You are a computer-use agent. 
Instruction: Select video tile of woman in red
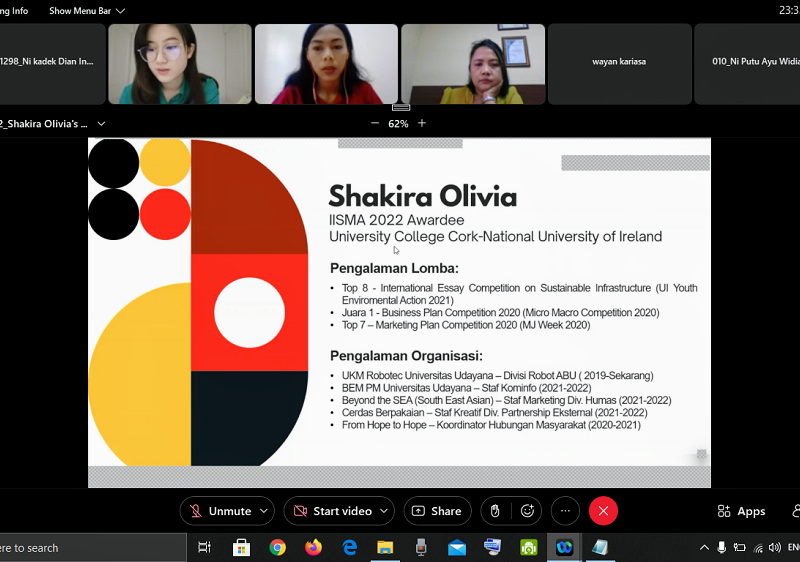point(327,64)
